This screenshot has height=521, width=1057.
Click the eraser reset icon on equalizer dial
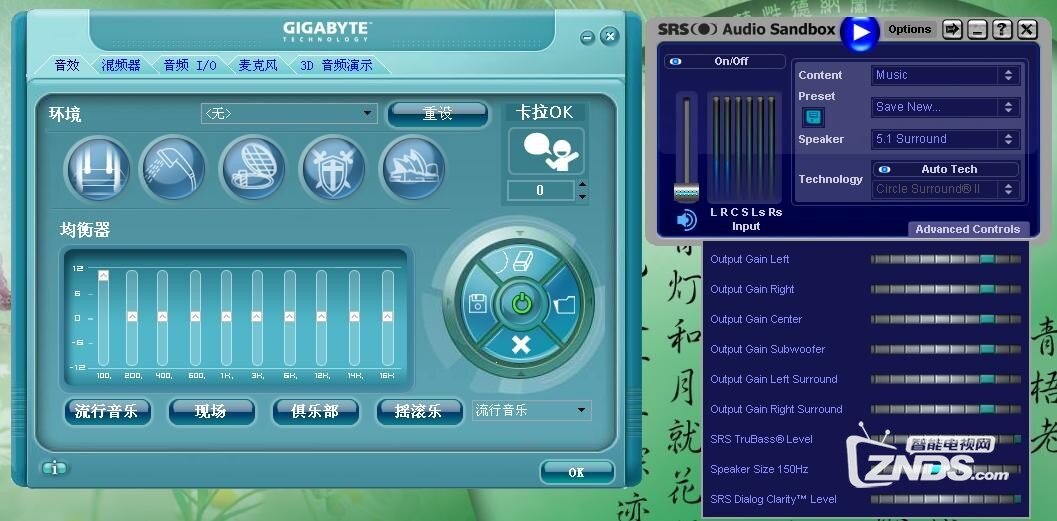(x=518, y=262)
